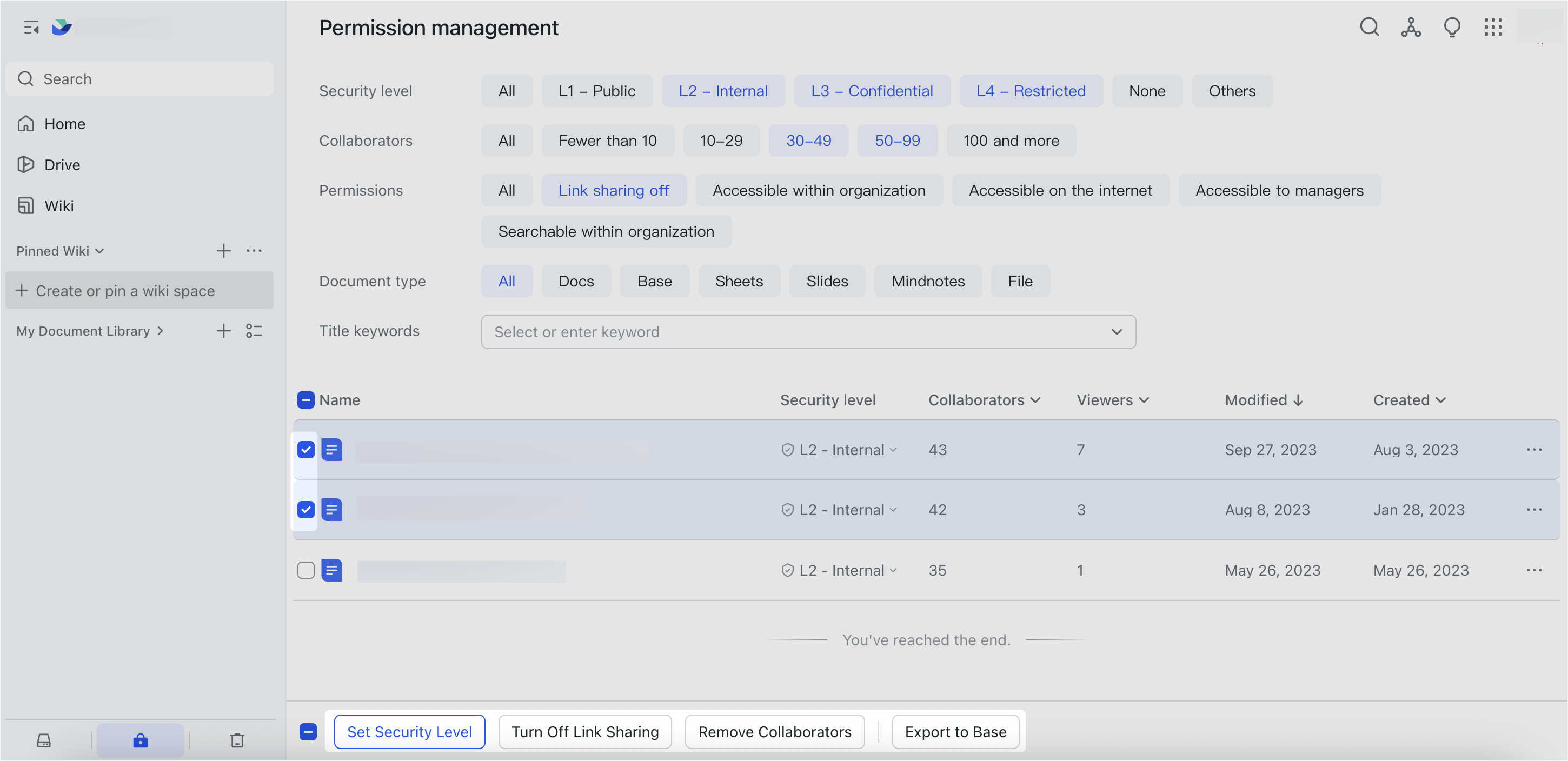Toggle the bottom action bar selection checkbox
Screen dimensions: 1568x761
point(308,732)
